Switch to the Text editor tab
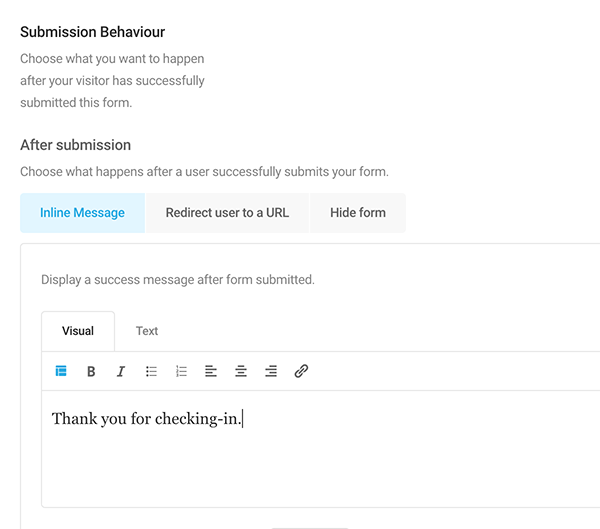This screenshot has width=600, height=529. click(x=147, y=331)
